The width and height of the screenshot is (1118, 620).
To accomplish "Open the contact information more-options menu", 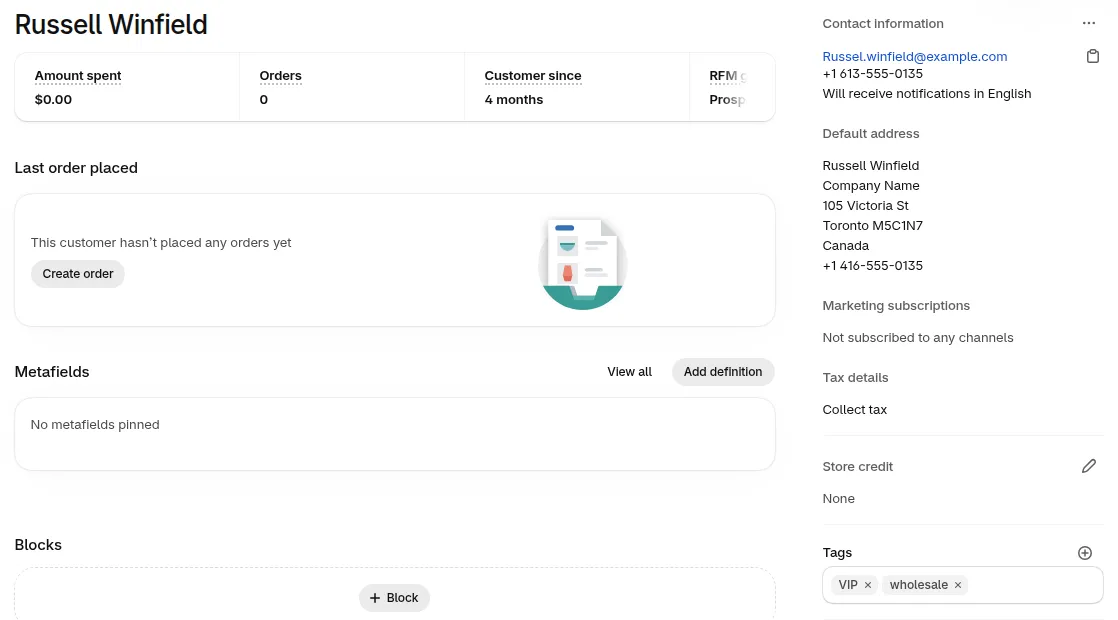I will coord(1088,24).
